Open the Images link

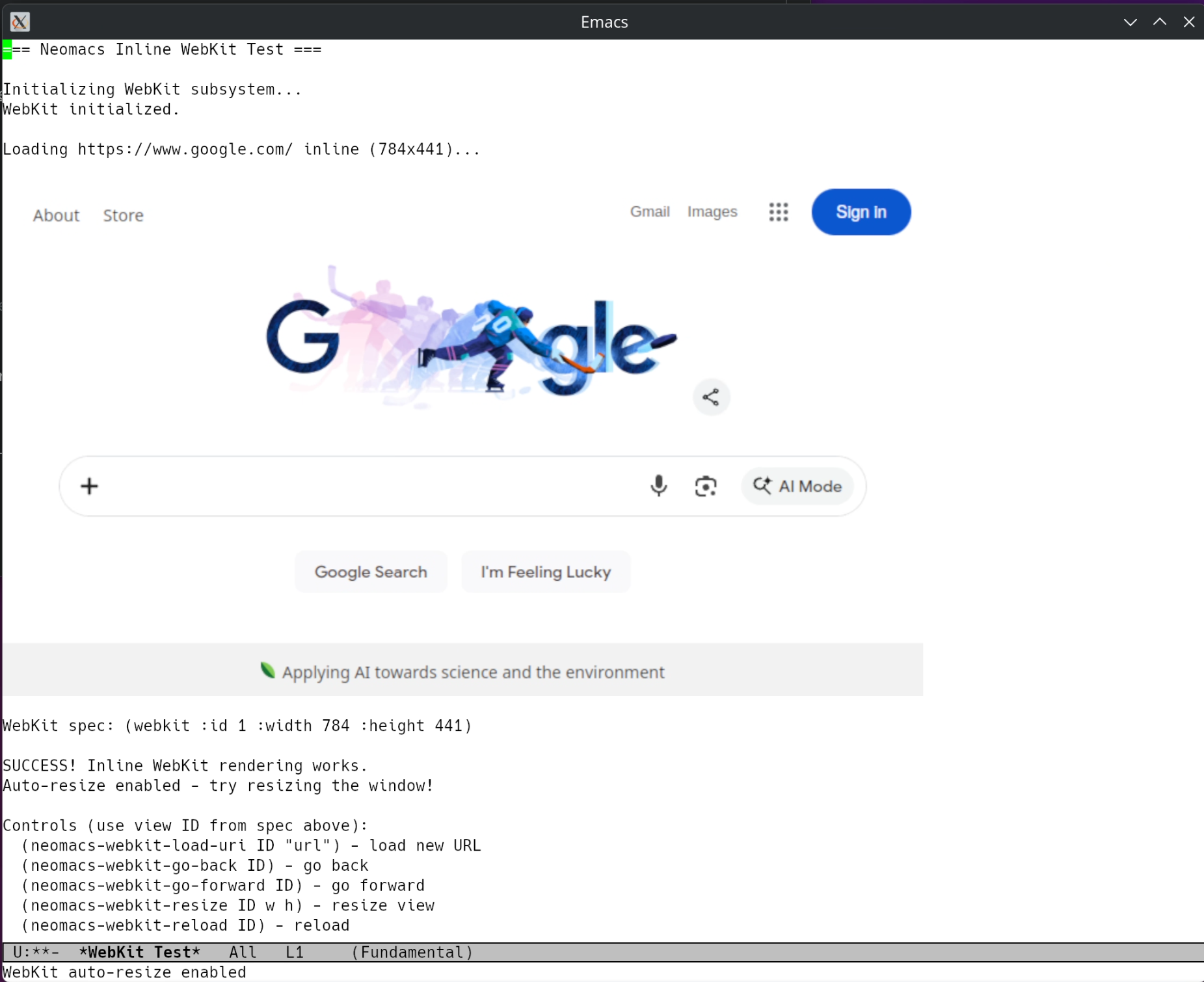(712, 212)
